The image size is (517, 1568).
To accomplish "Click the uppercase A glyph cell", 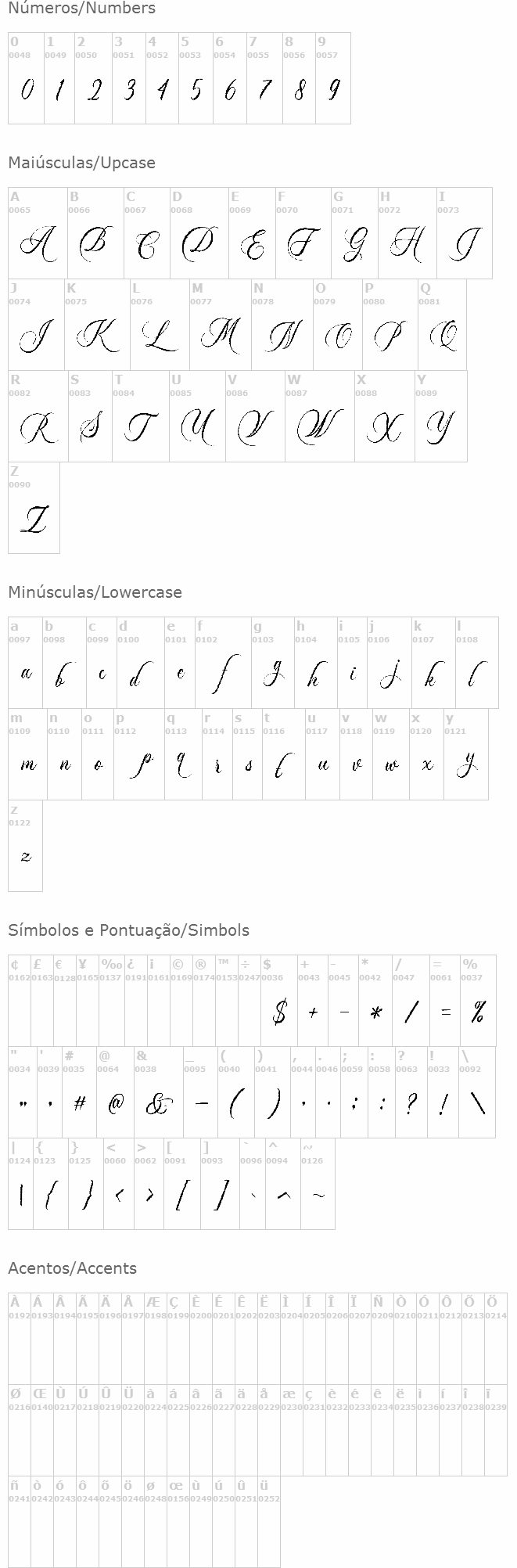I will 38,234.
